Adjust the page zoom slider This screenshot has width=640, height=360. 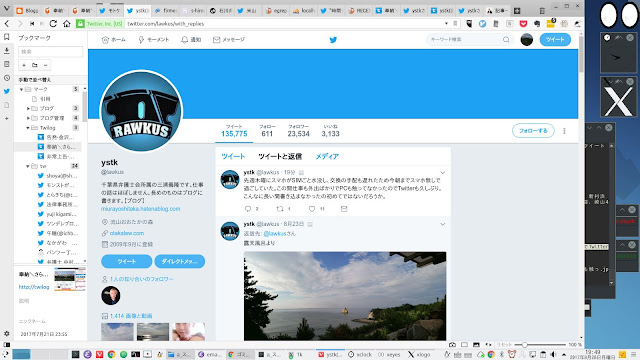(524, 345)
